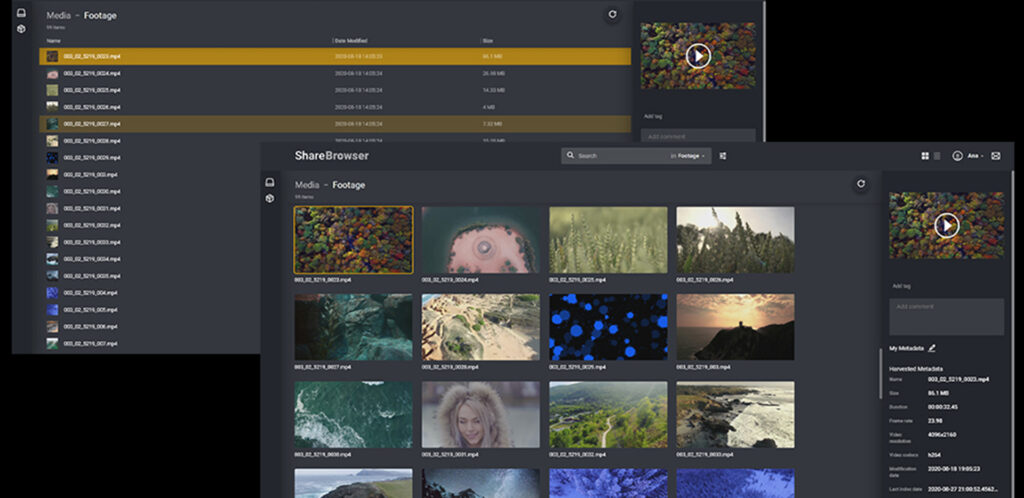Click the magnifier icon in the search bar
This screenshot has height=498, width=1024.
570,156
